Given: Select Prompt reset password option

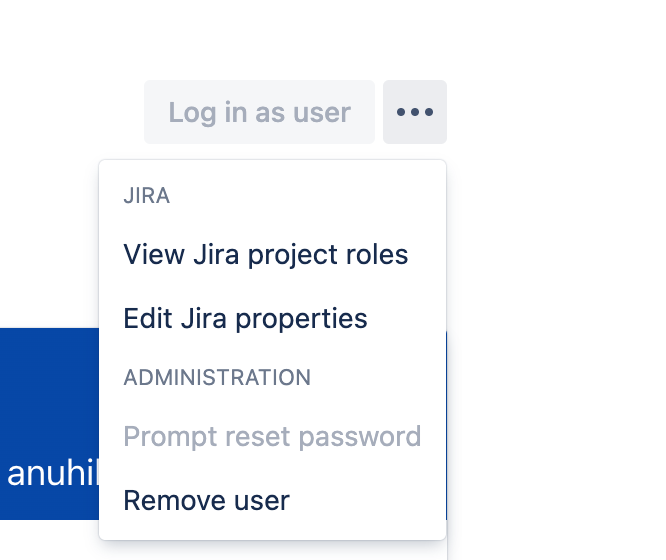Looking at the screenshot, I should pyautogui.click(x=272, y=436).
